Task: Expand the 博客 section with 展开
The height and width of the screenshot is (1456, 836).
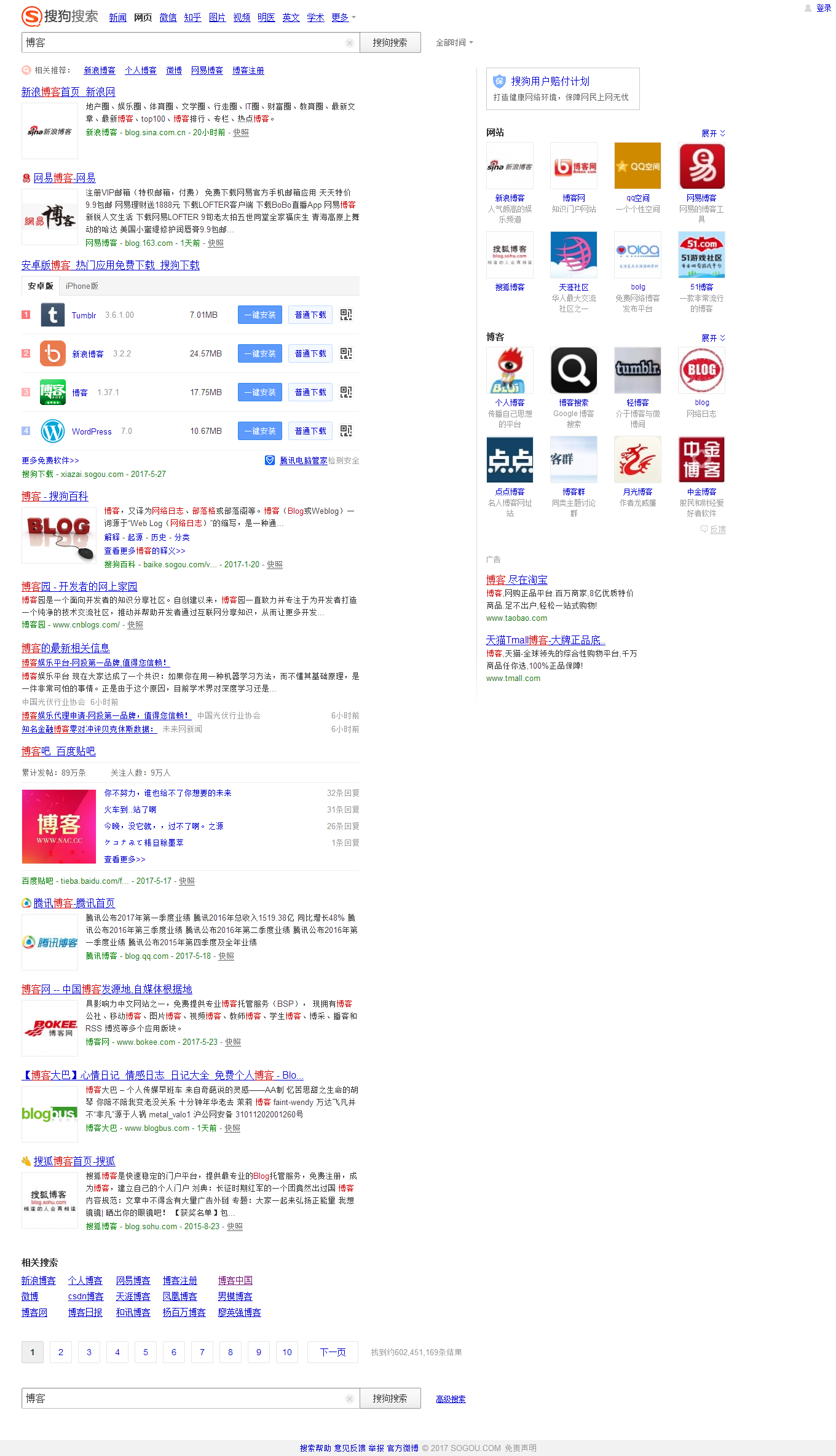Action: [x=713, y=338]
